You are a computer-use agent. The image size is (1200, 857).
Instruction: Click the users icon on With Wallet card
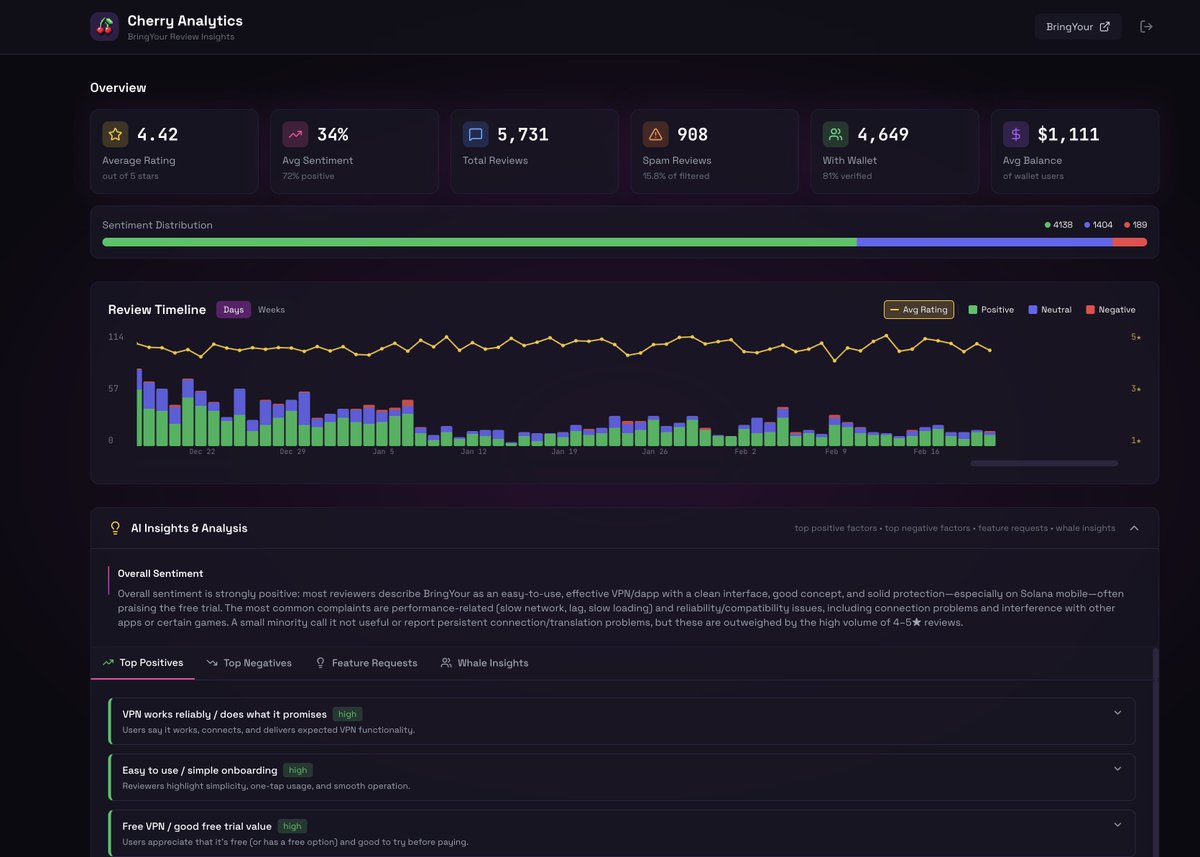coord(835,133)
